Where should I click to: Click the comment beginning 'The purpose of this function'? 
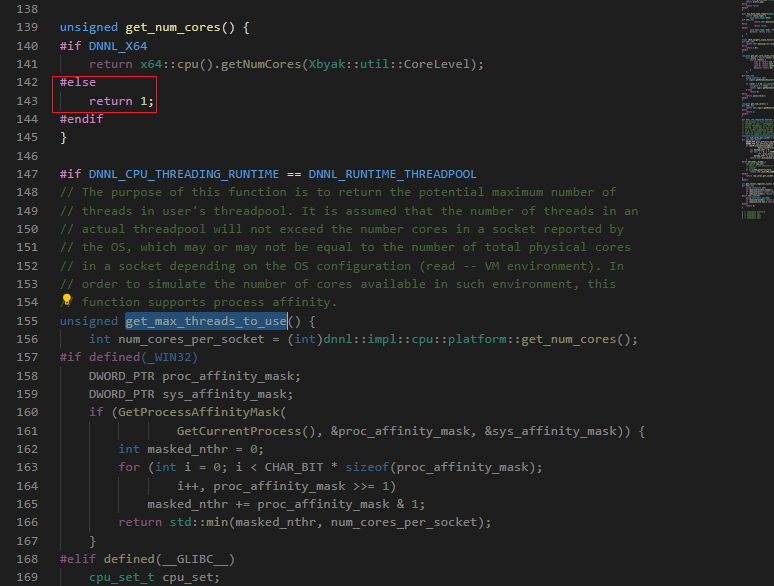pos(338,192)
